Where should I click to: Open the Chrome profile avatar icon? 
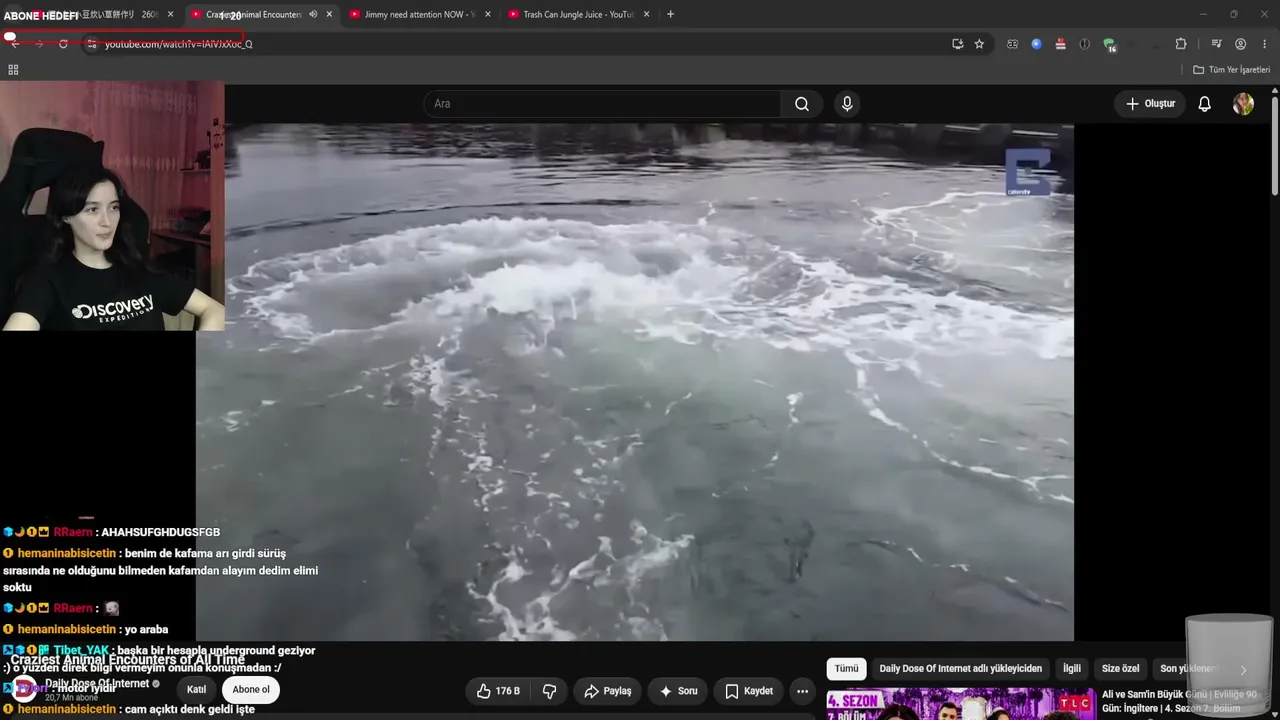pyautogui.click(x=1241, y=44)
